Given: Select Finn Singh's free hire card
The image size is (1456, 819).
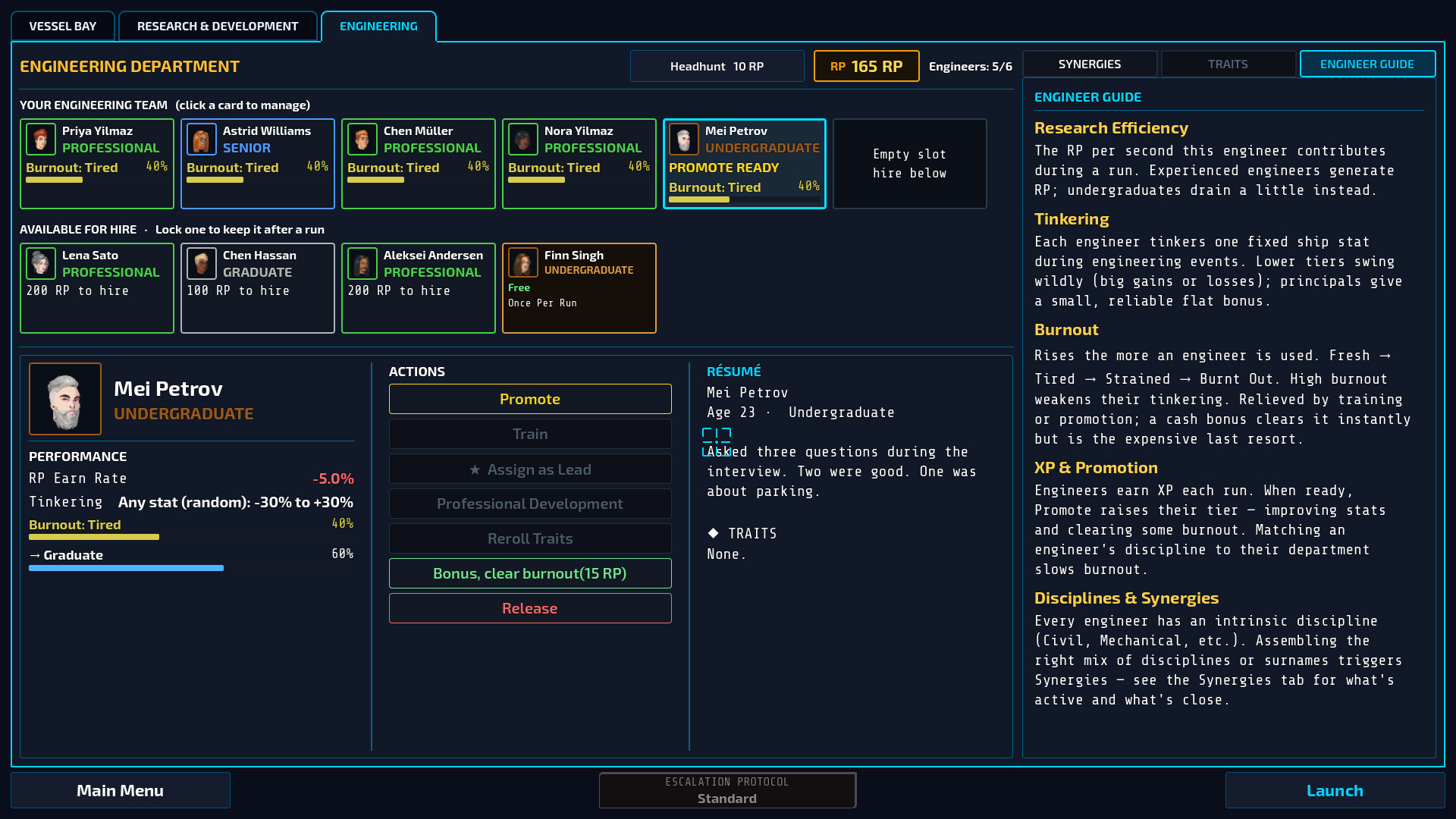Looking at the screenshot, I should pos(579,288).
